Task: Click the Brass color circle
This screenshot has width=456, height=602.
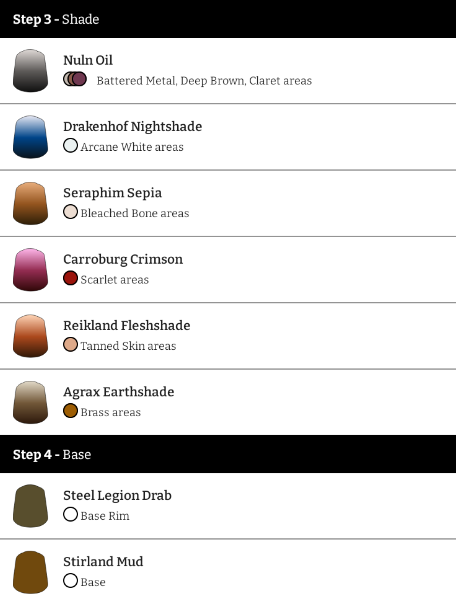Action: [x=70, y=411]
